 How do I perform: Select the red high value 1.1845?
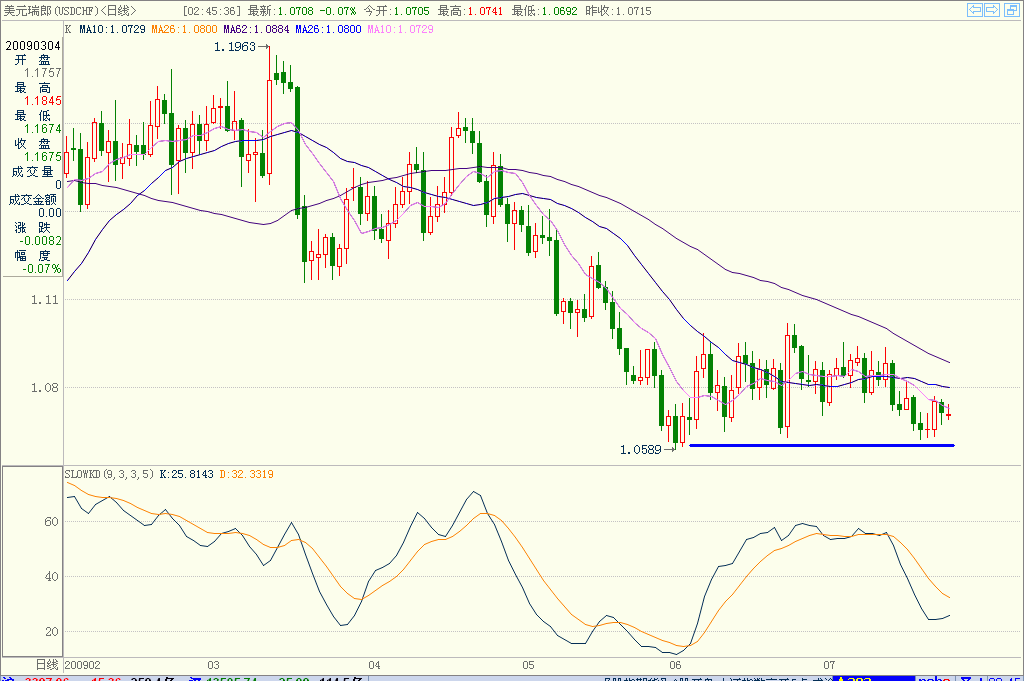pos(42,101)
